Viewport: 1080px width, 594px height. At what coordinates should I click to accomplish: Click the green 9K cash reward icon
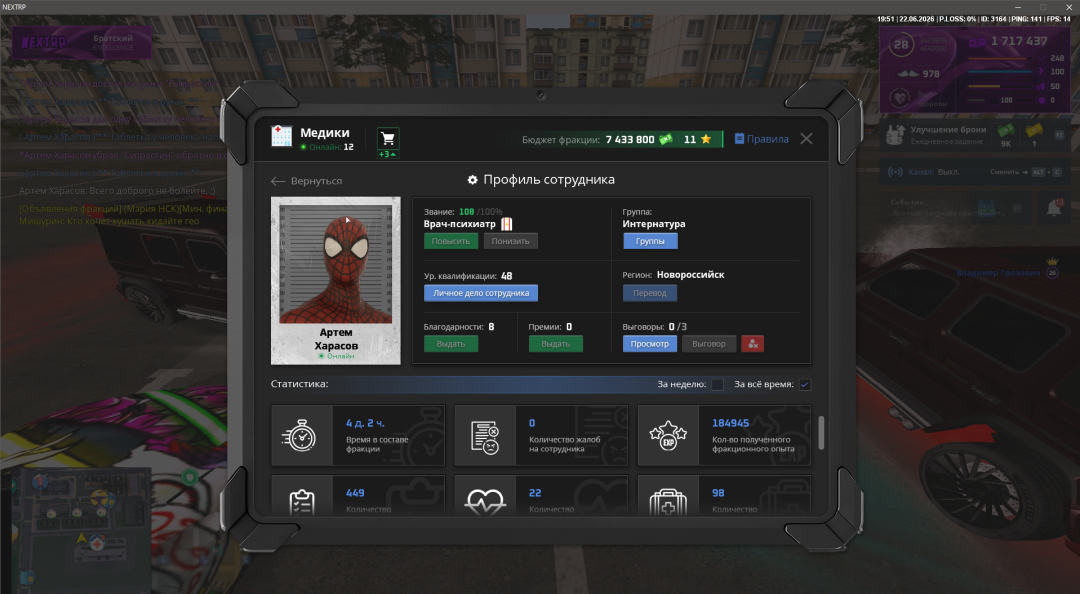coord(1006,130)
